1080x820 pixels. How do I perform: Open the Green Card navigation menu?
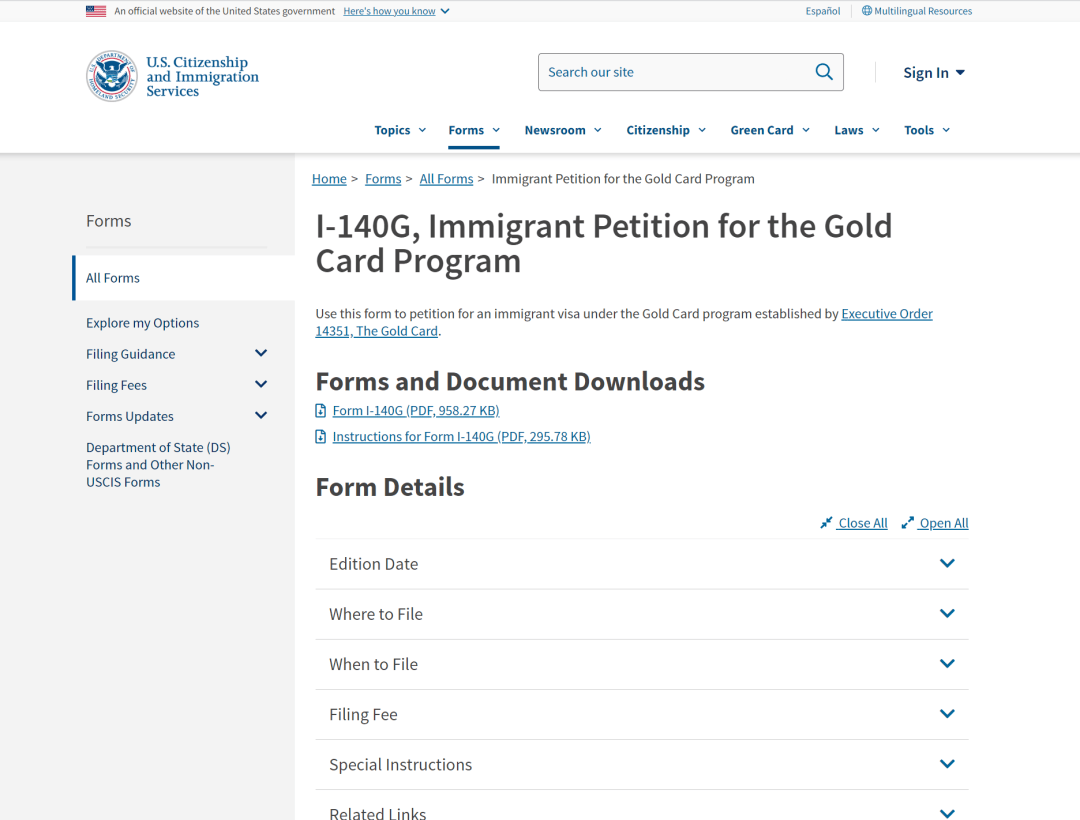click(x=769, y=130)
